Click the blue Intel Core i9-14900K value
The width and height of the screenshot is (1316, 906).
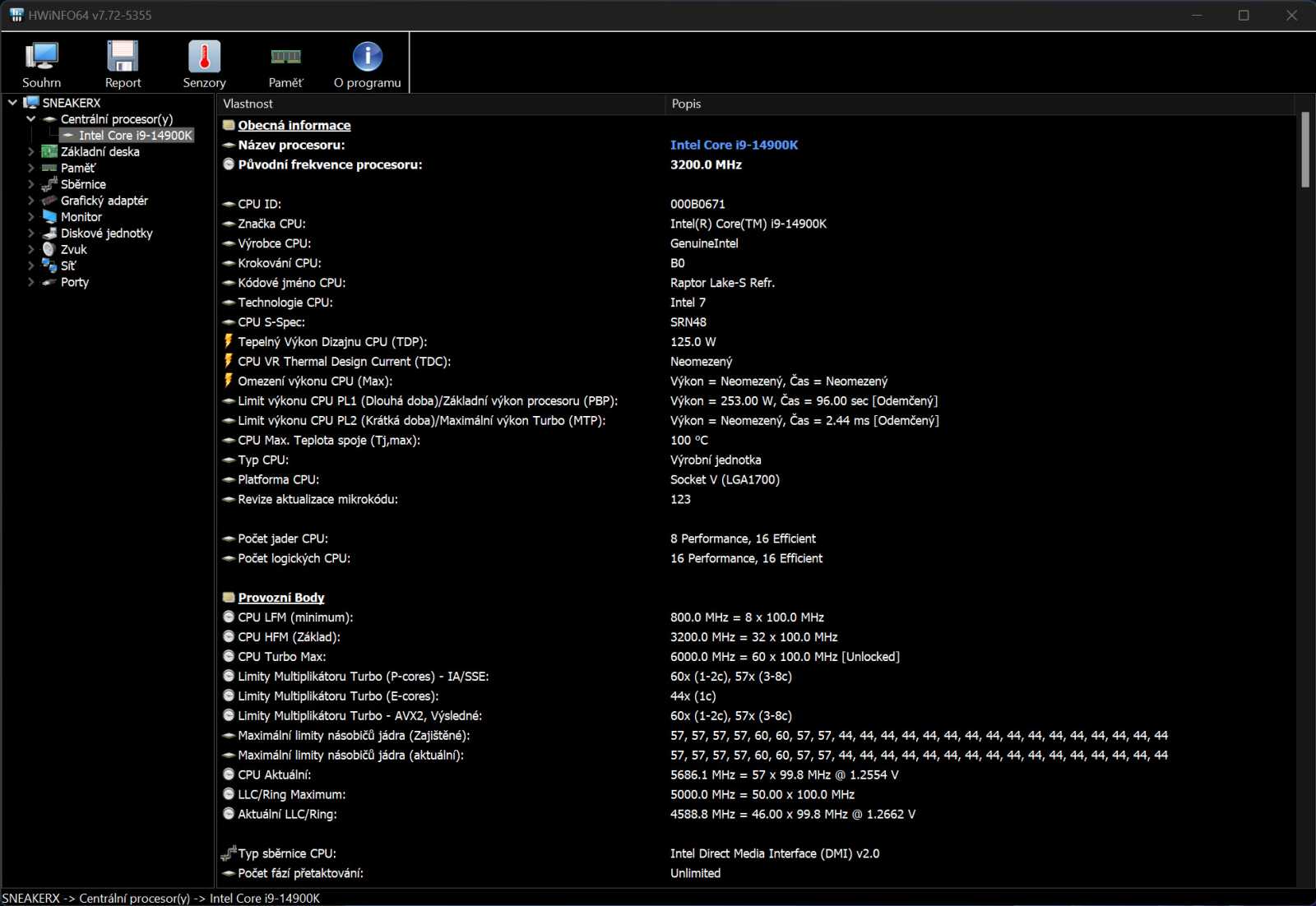coord(734,145)
